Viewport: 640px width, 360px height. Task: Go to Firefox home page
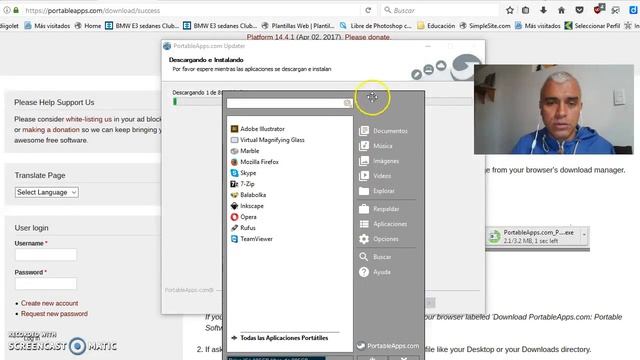(561, 10)
